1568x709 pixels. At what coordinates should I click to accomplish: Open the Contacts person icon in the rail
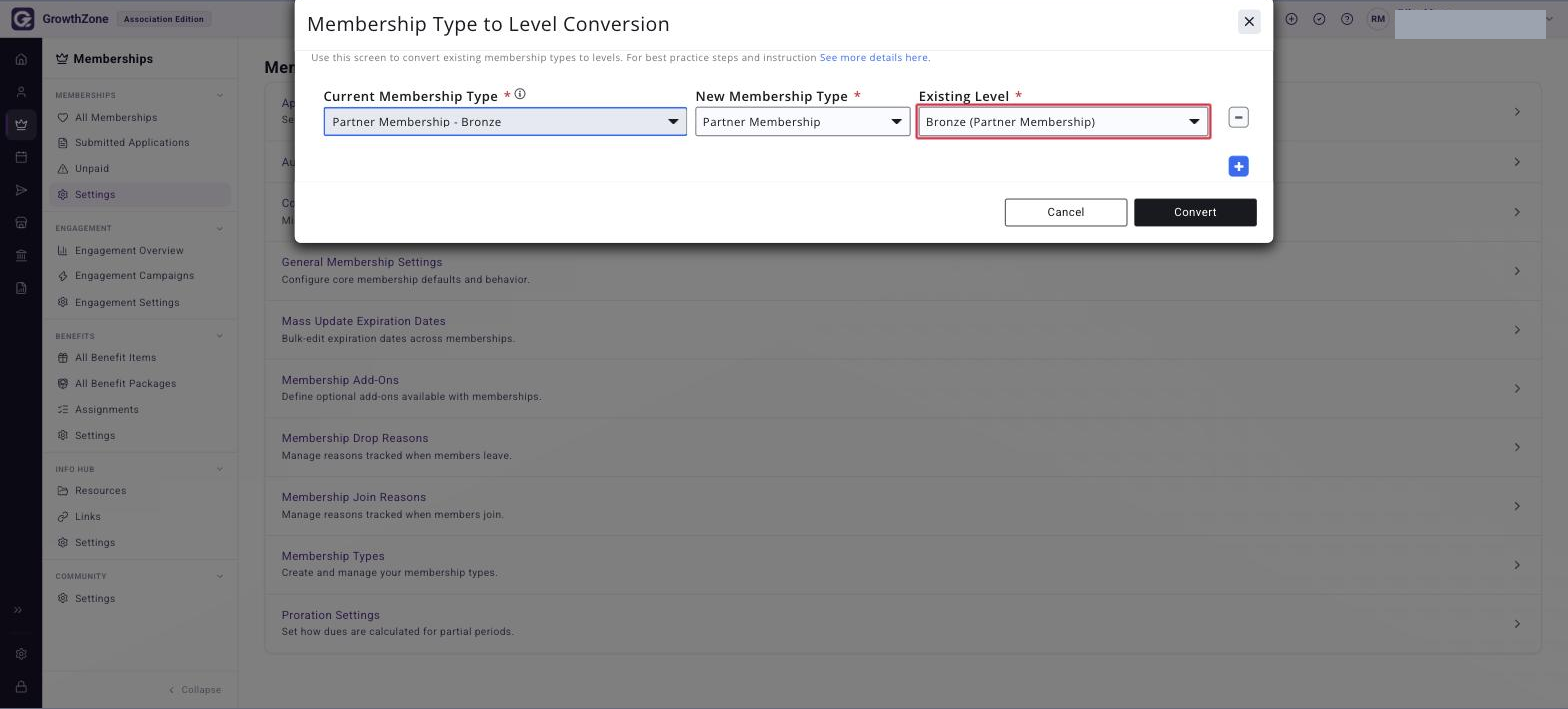[x=21, y=92]
